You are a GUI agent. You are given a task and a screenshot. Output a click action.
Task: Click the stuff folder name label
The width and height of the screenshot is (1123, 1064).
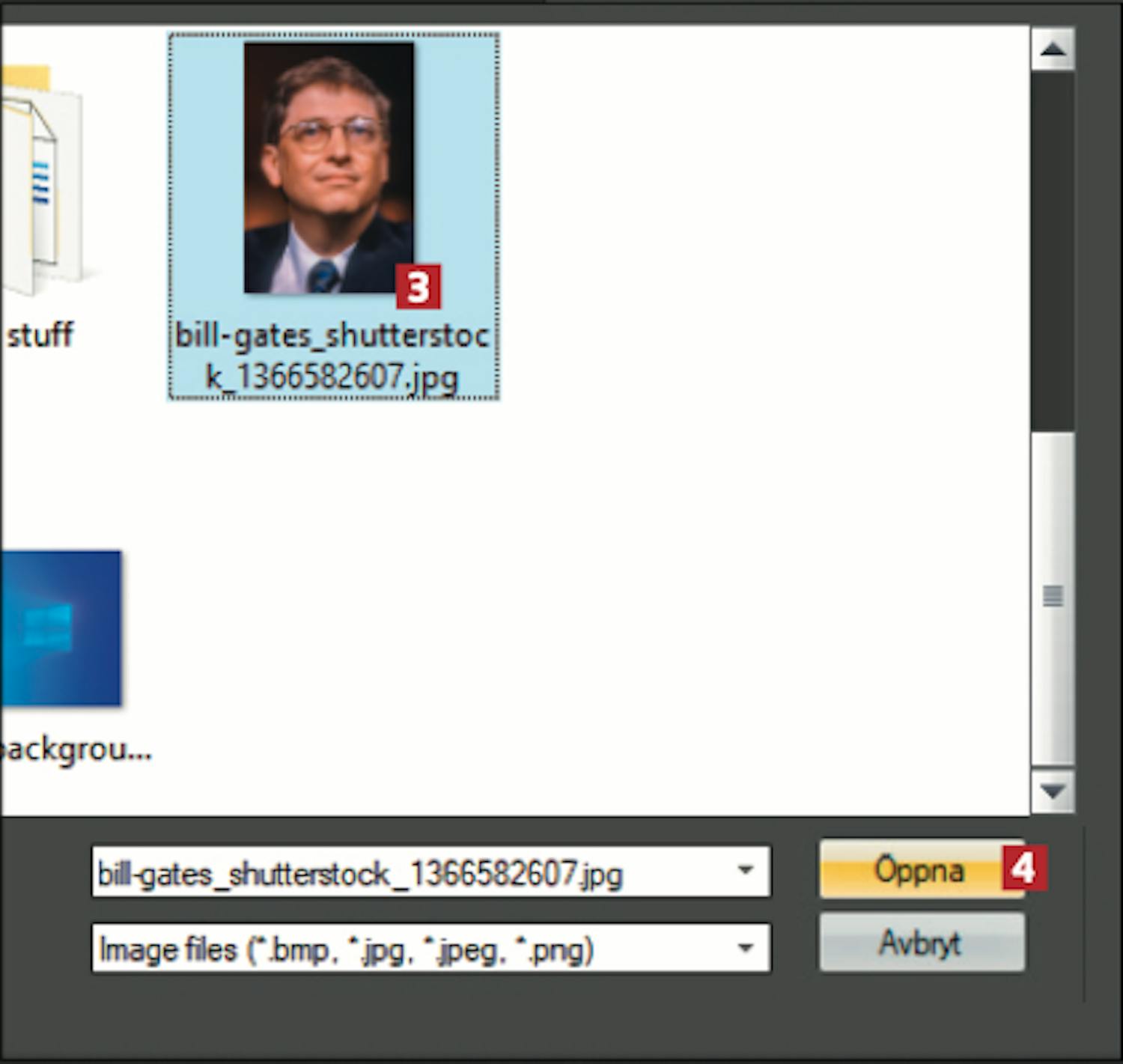coord(40,334)
